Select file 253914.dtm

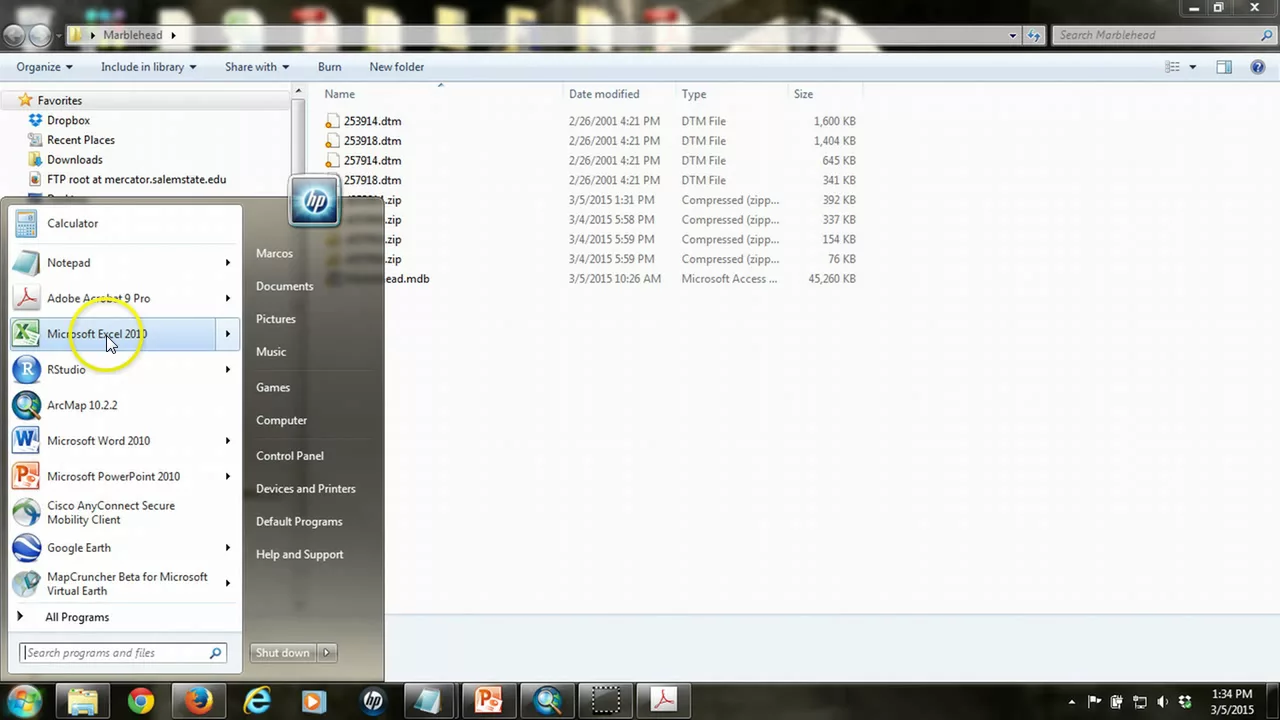(x=372, y=121)
